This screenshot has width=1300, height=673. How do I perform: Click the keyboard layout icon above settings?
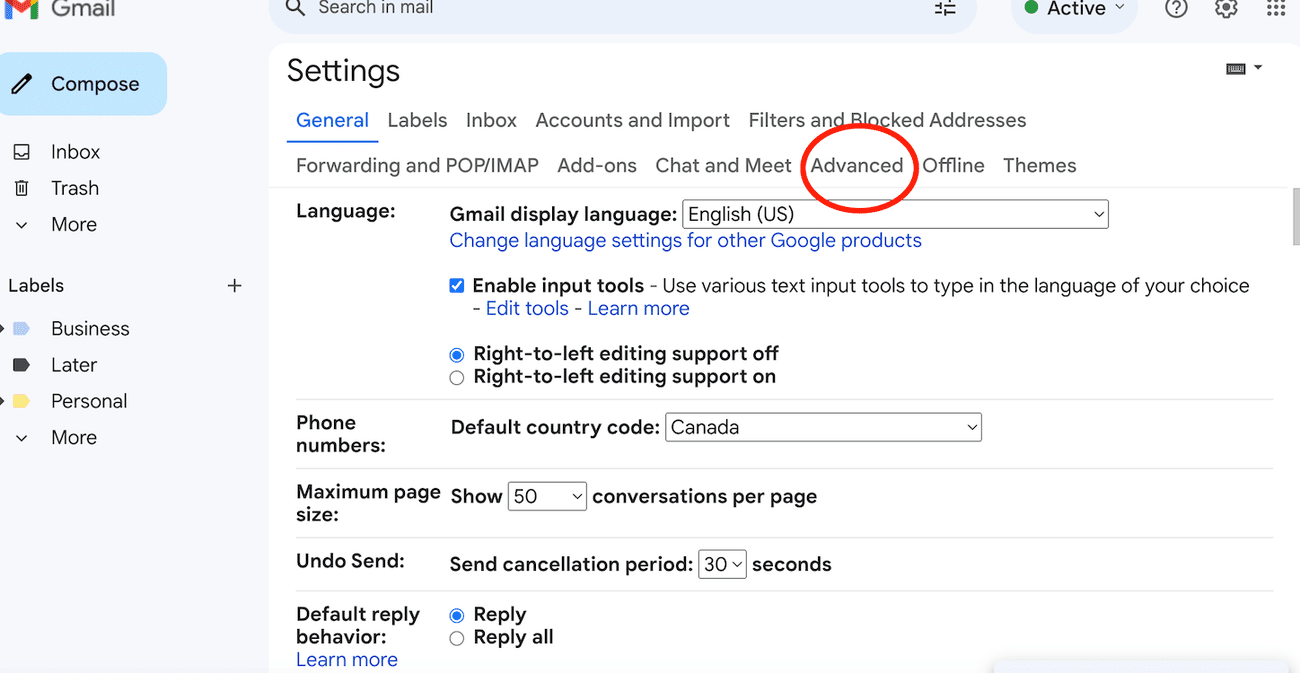tap(1236, 67)
